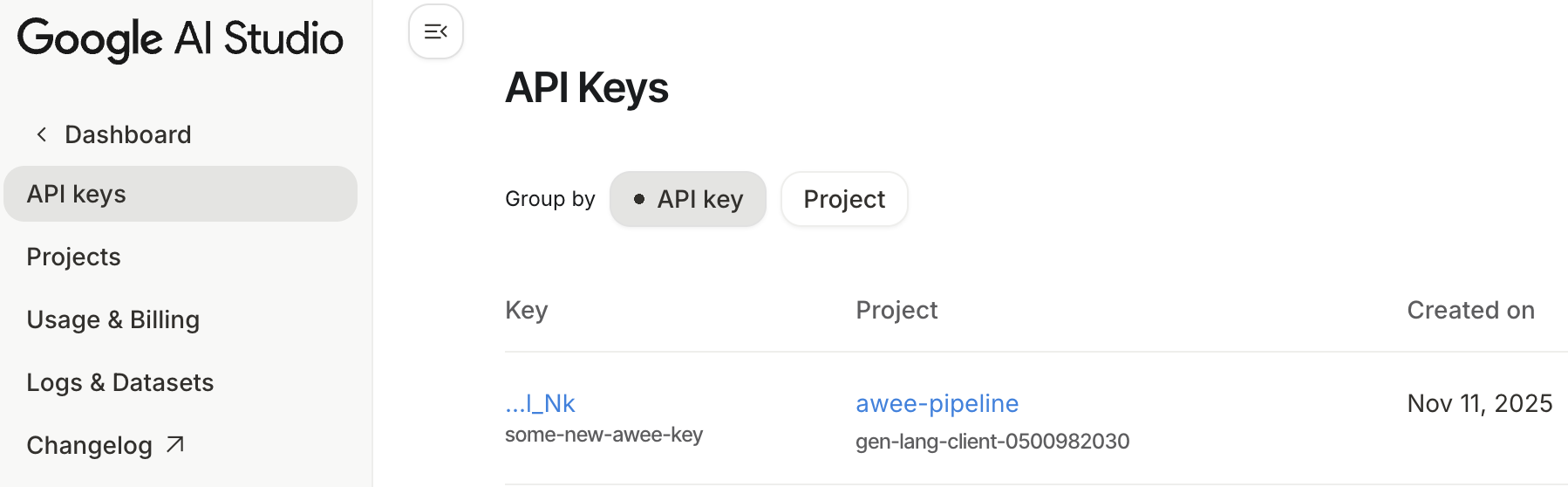Go back to Dashboard

click(127, 134)
